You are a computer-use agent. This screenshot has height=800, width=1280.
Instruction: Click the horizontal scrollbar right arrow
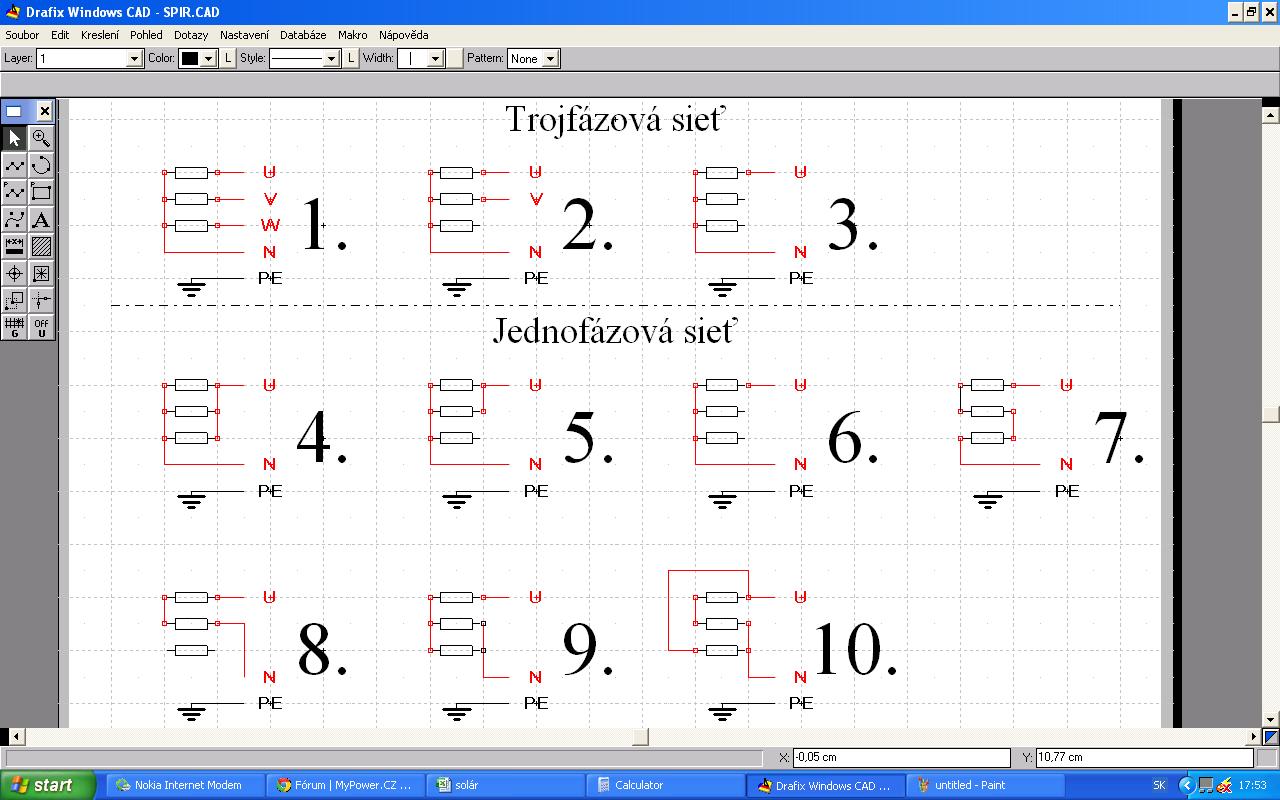tap(1255, 737)
